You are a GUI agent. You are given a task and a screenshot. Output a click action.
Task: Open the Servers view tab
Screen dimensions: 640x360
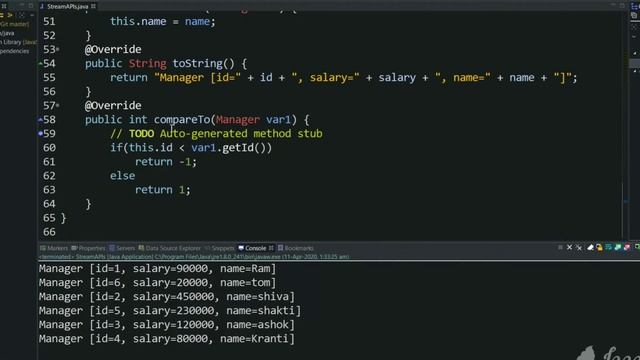click(x=122, y=248)
